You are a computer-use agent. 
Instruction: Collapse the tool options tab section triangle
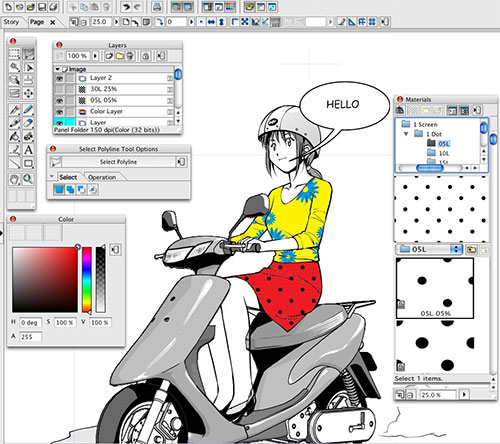(52, 176)
